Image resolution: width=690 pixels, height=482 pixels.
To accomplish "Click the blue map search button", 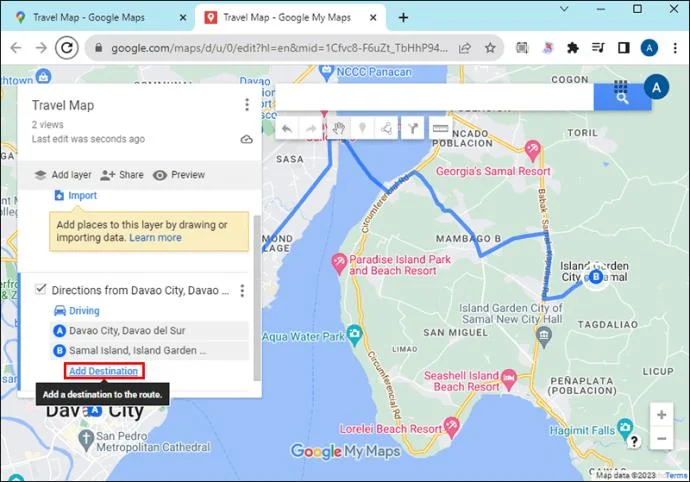I will pyautogui.click(x=622, y=97).
